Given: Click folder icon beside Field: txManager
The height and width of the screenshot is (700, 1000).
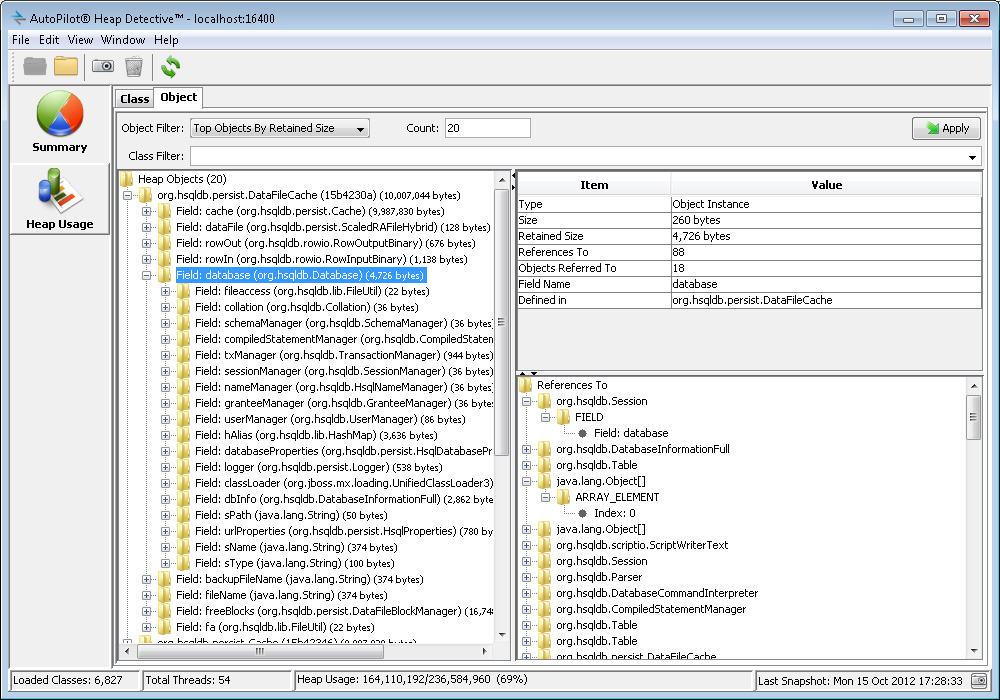Looking at the screenshot, I should coord(184,355).
